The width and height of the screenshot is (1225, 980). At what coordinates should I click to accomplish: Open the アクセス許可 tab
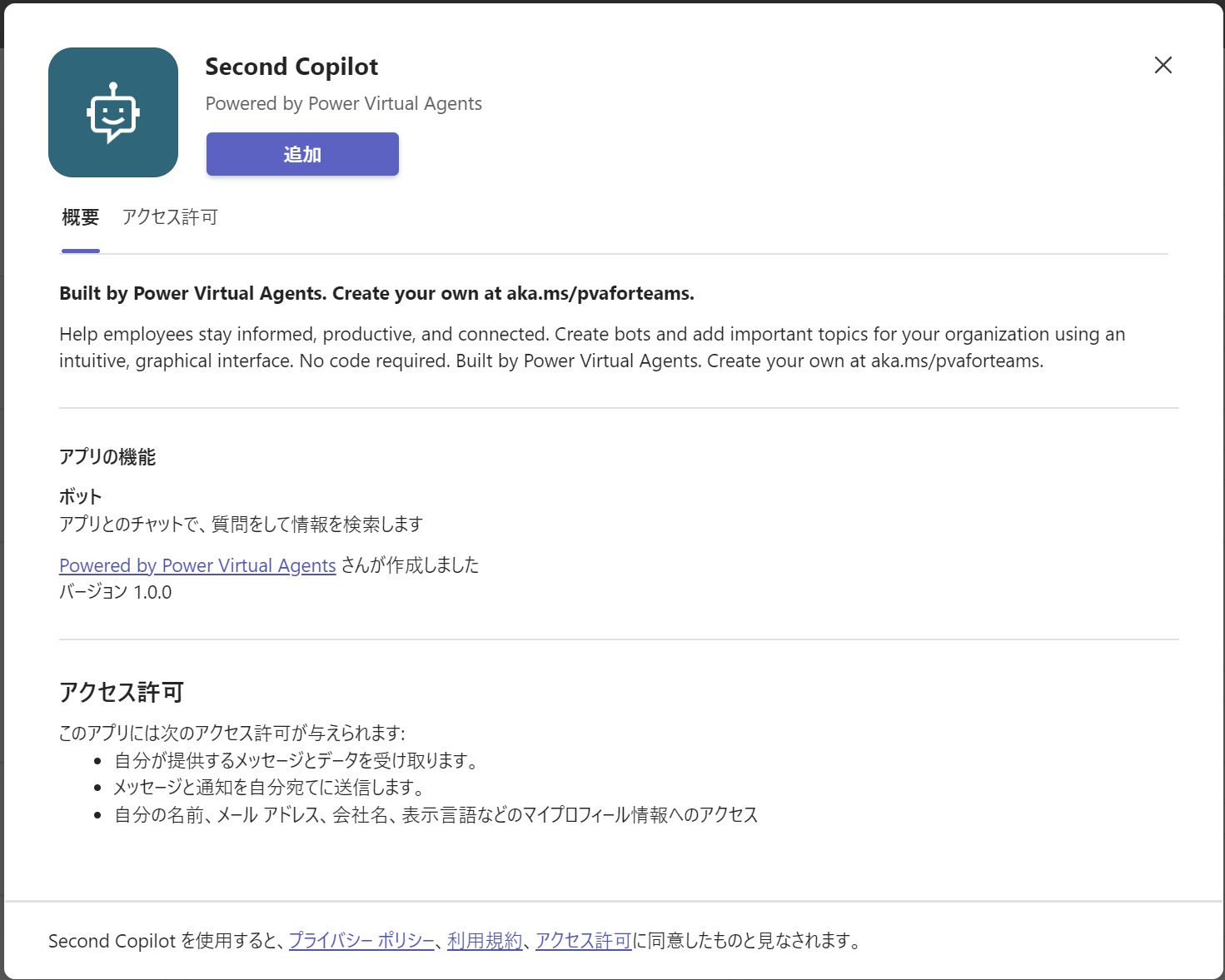[170, 217]
